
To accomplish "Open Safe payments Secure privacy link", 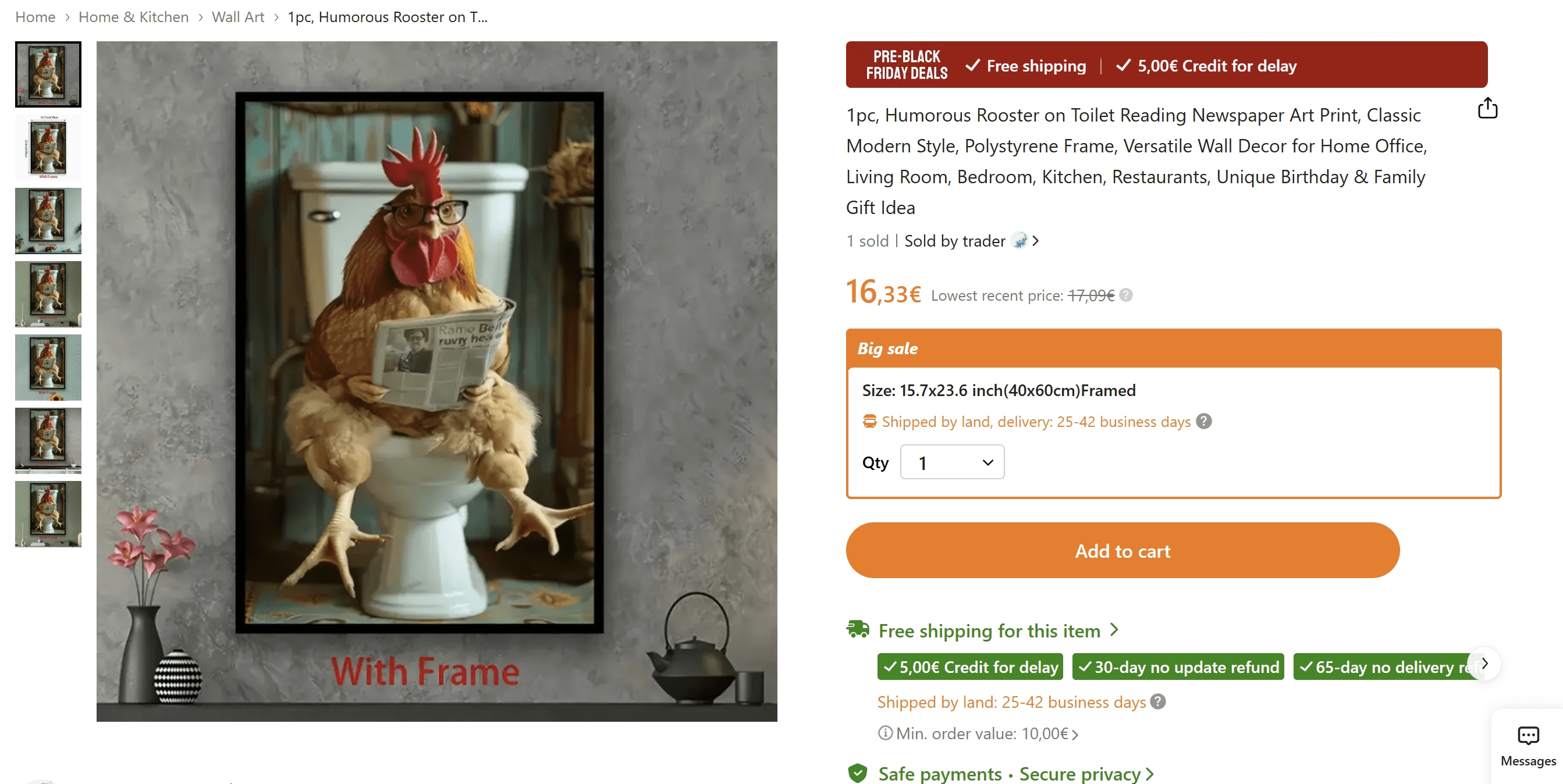I will point(1015,773).
